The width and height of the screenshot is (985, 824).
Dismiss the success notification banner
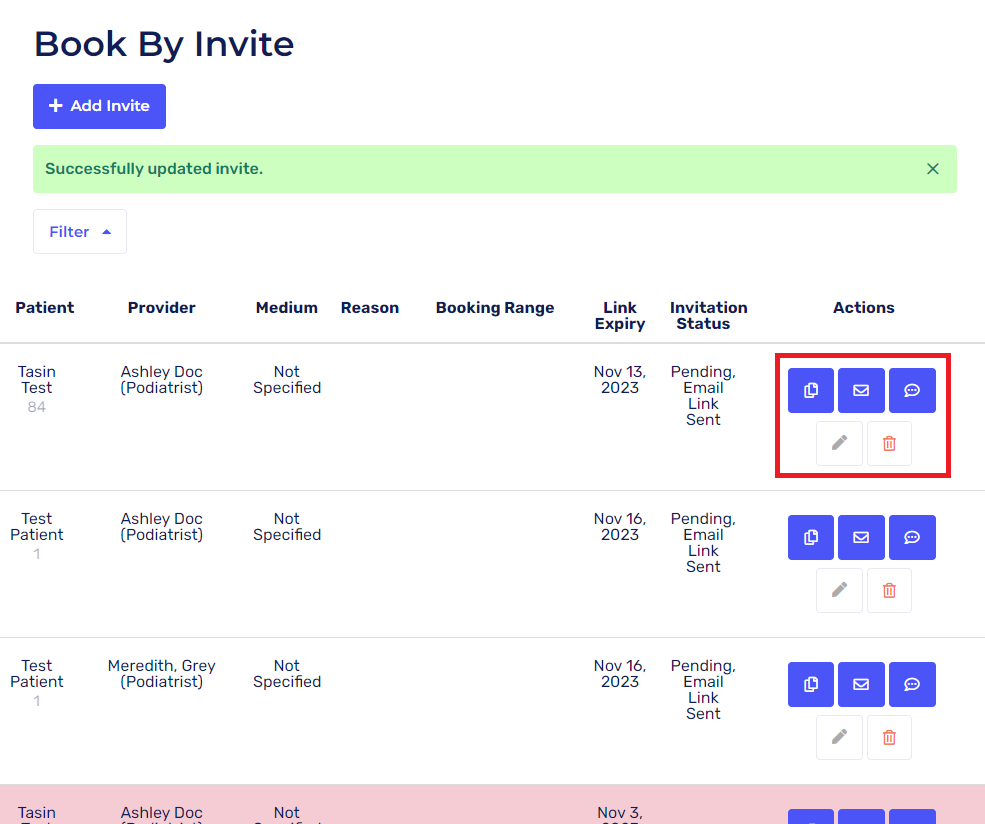(x=933, y=169)
